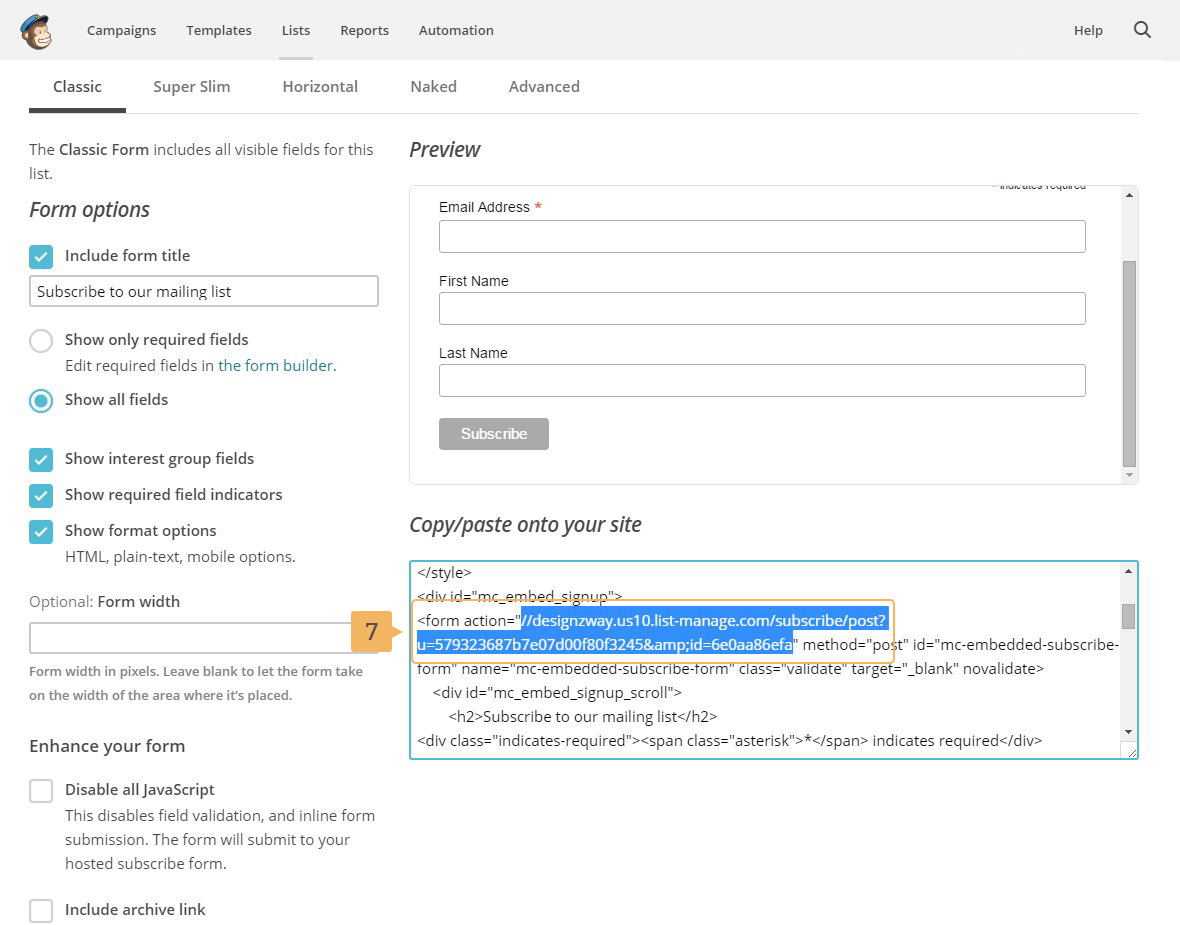Select Show only required fields
This screenshot has width=1180, height=925.
pos(41,340)
